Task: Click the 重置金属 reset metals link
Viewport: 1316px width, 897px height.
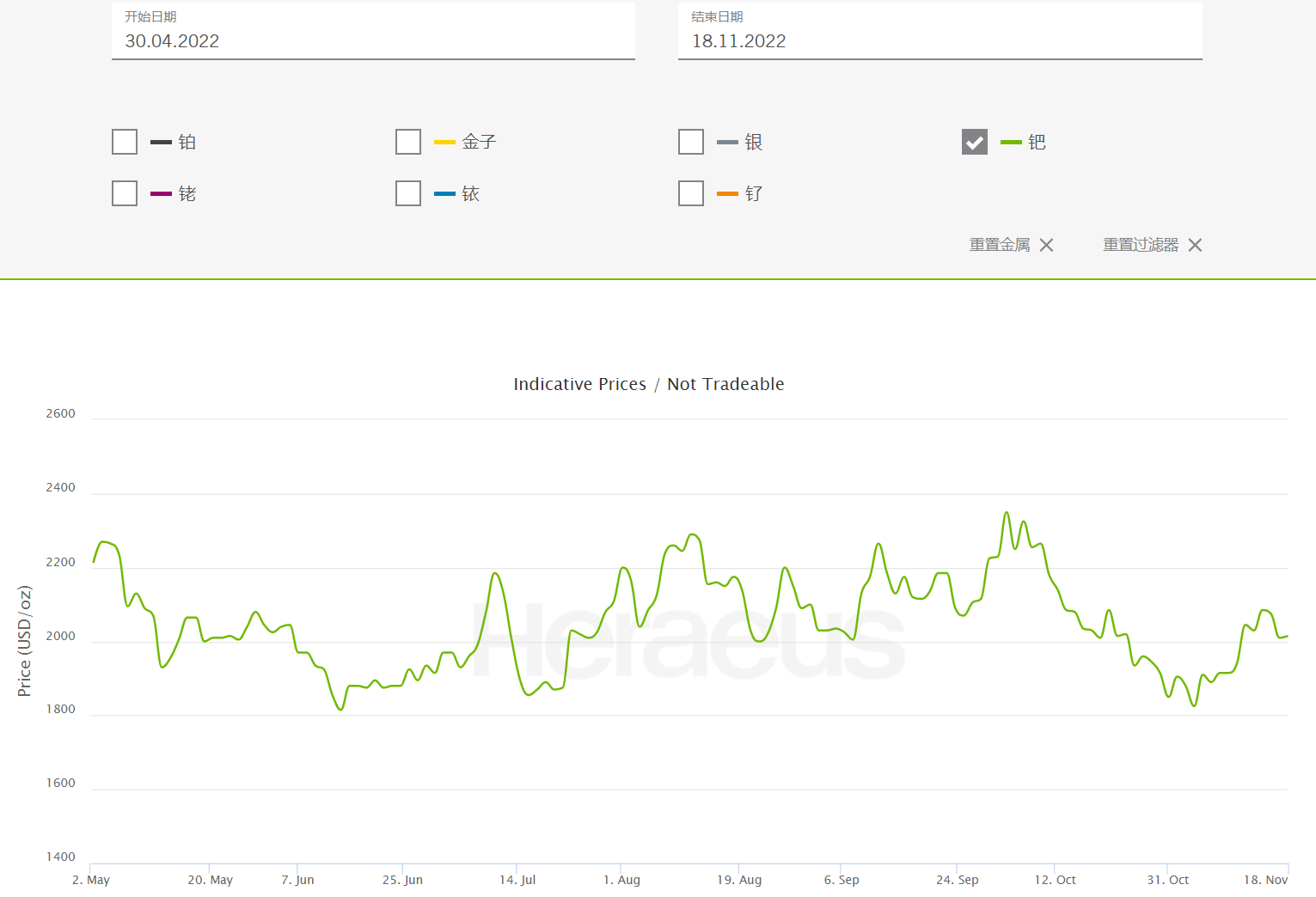Action: [1000, 245]
